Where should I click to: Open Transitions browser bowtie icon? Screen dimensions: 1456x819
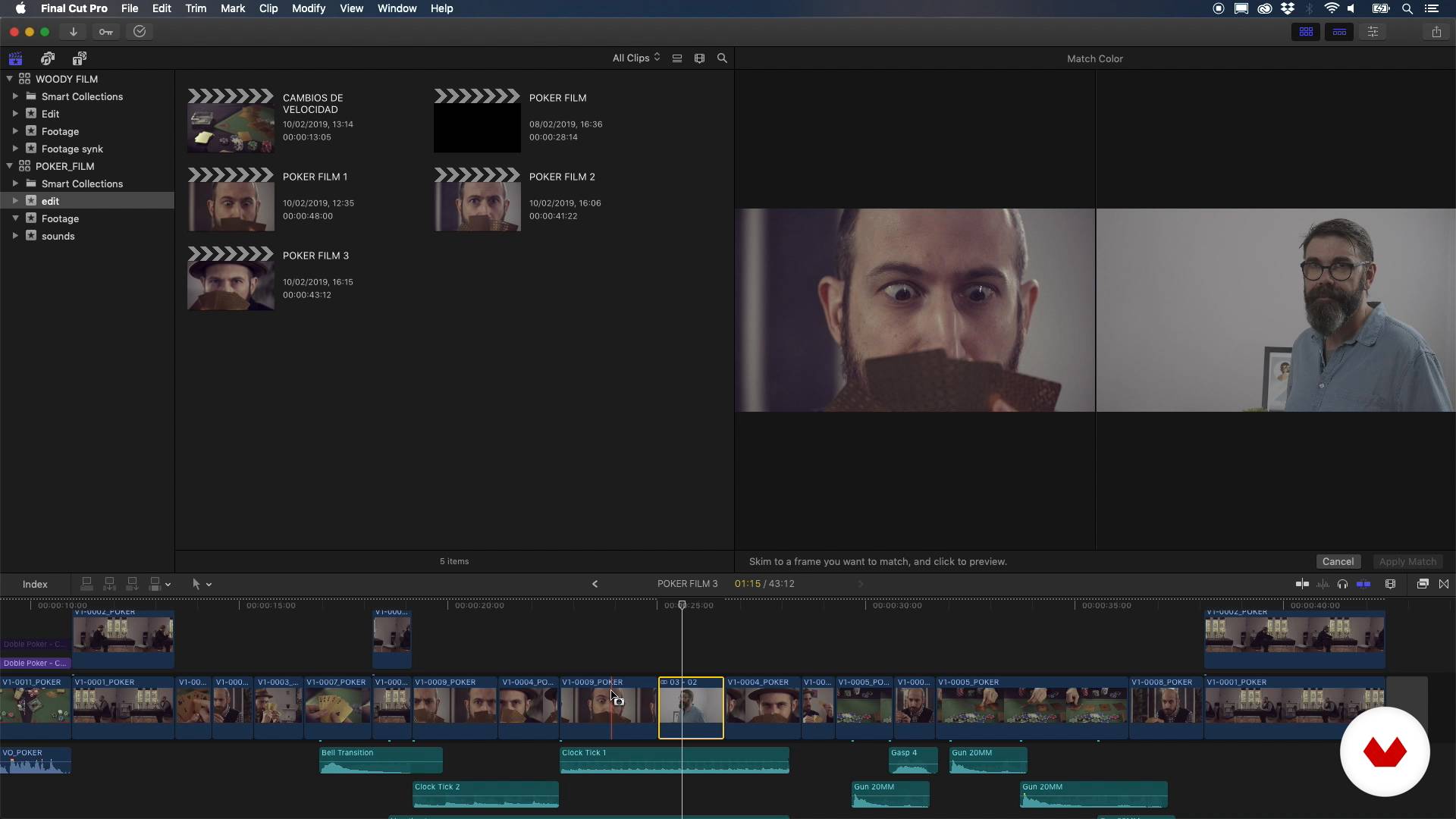tap(1444, 584)
